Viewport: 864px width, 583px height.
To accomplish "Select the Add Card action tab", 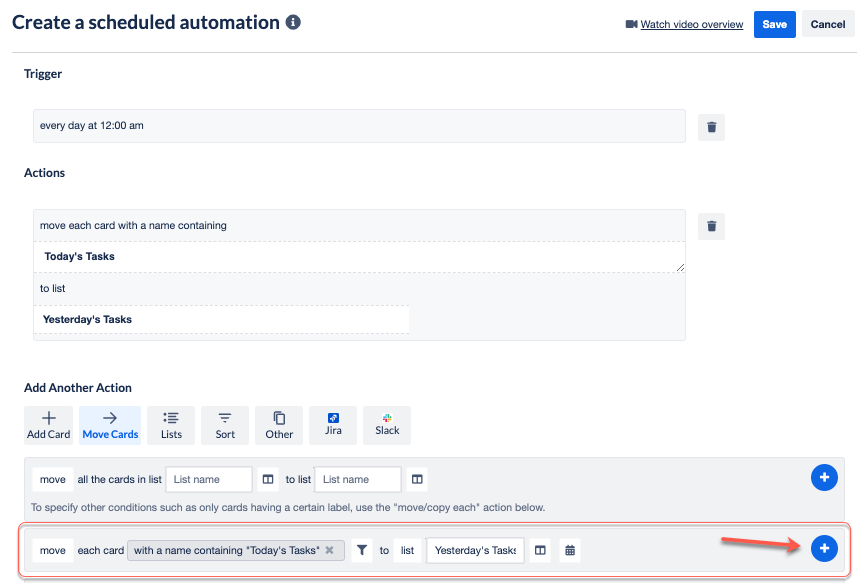I will [48, 425].
